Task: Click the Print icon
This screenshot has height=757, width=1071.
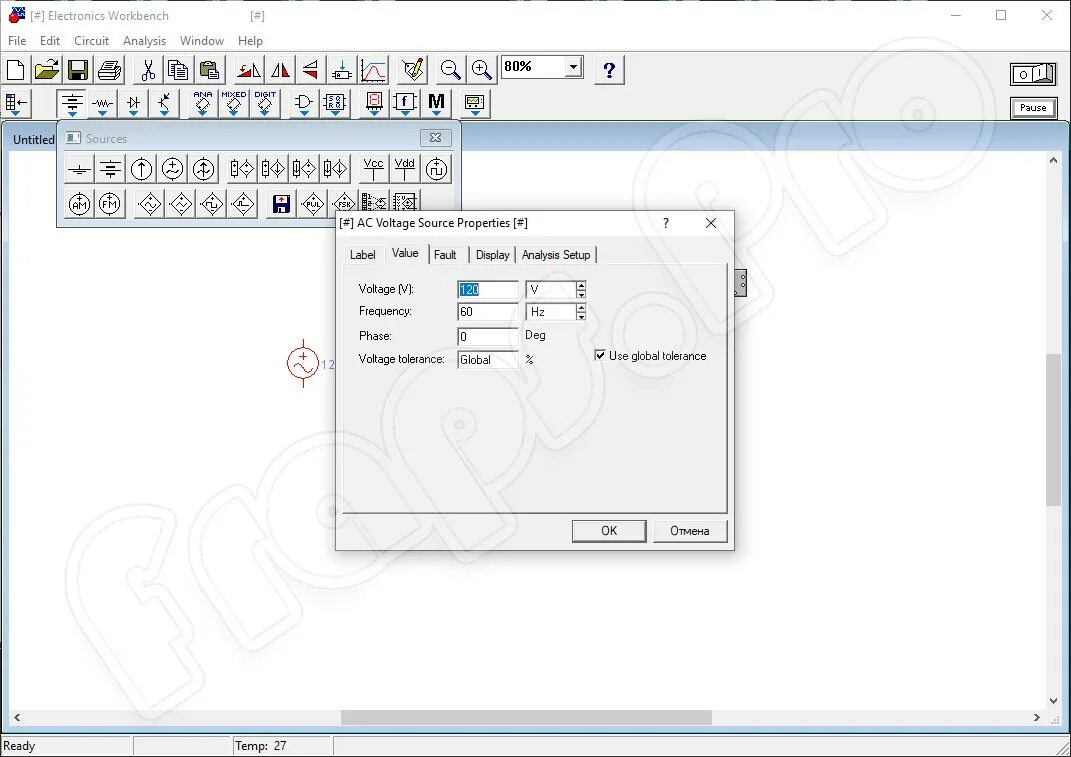Action: 109,70
